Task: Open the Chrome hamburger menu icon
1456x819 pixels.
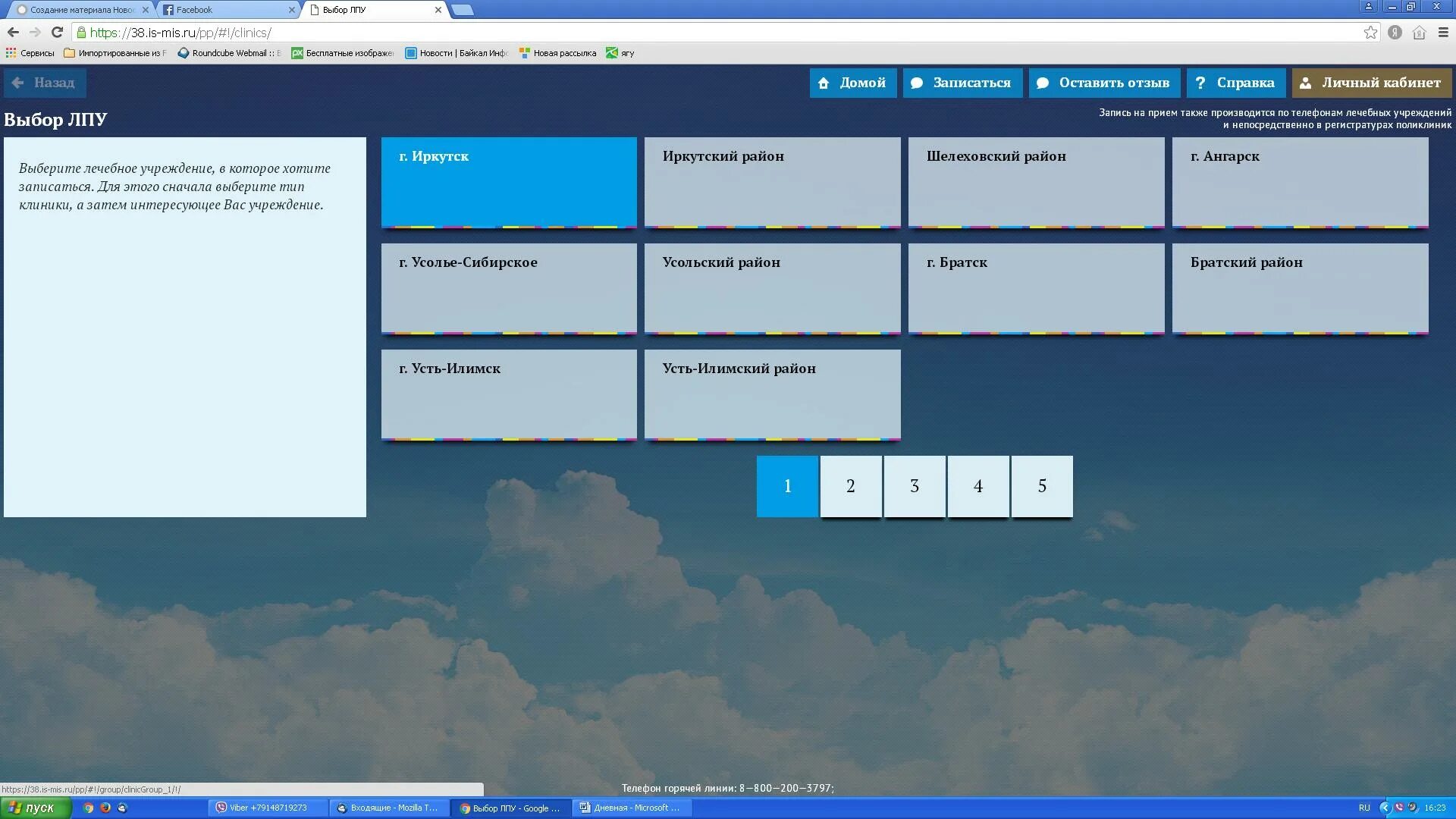Action: pyautogui.click(x=1443, y=32)
